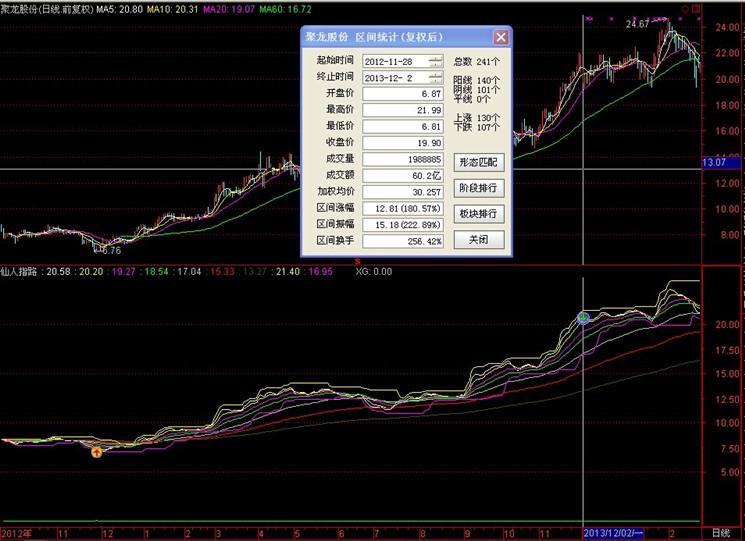
Task: Select the 成交量 value 1988885
Action: click(x=403, y=159)
